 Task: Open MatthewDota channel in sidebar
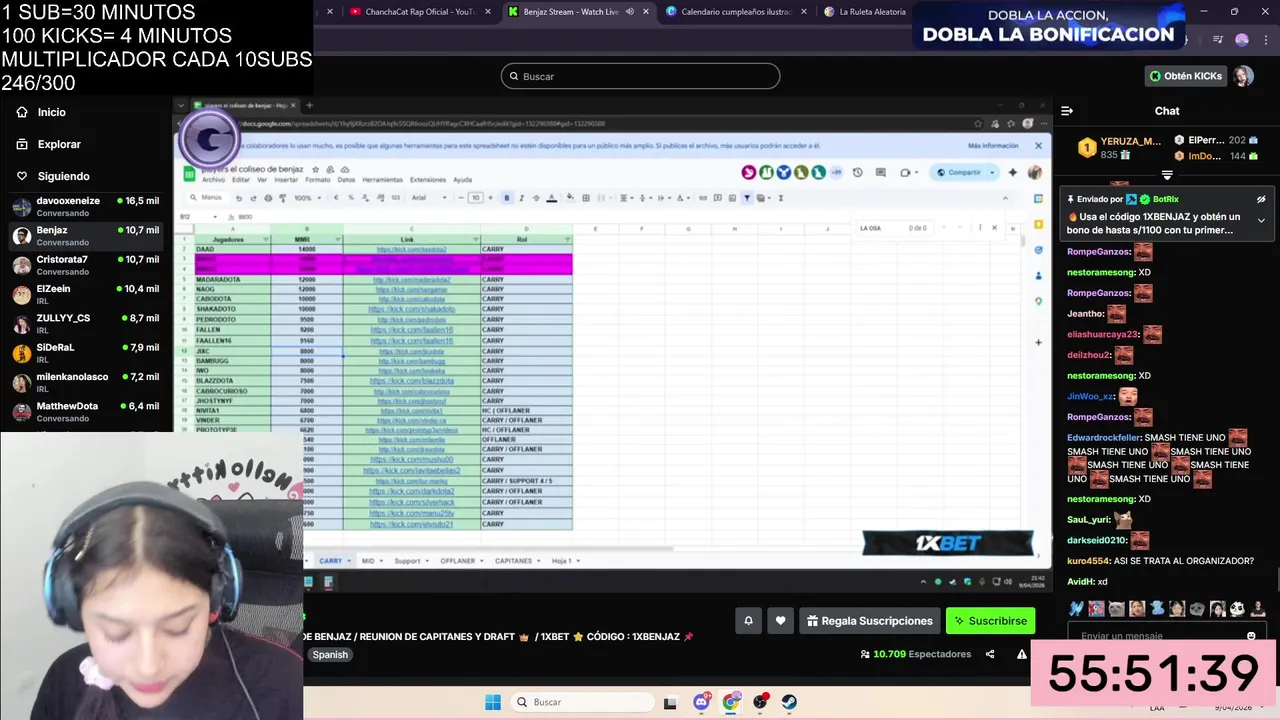point(85,412)
